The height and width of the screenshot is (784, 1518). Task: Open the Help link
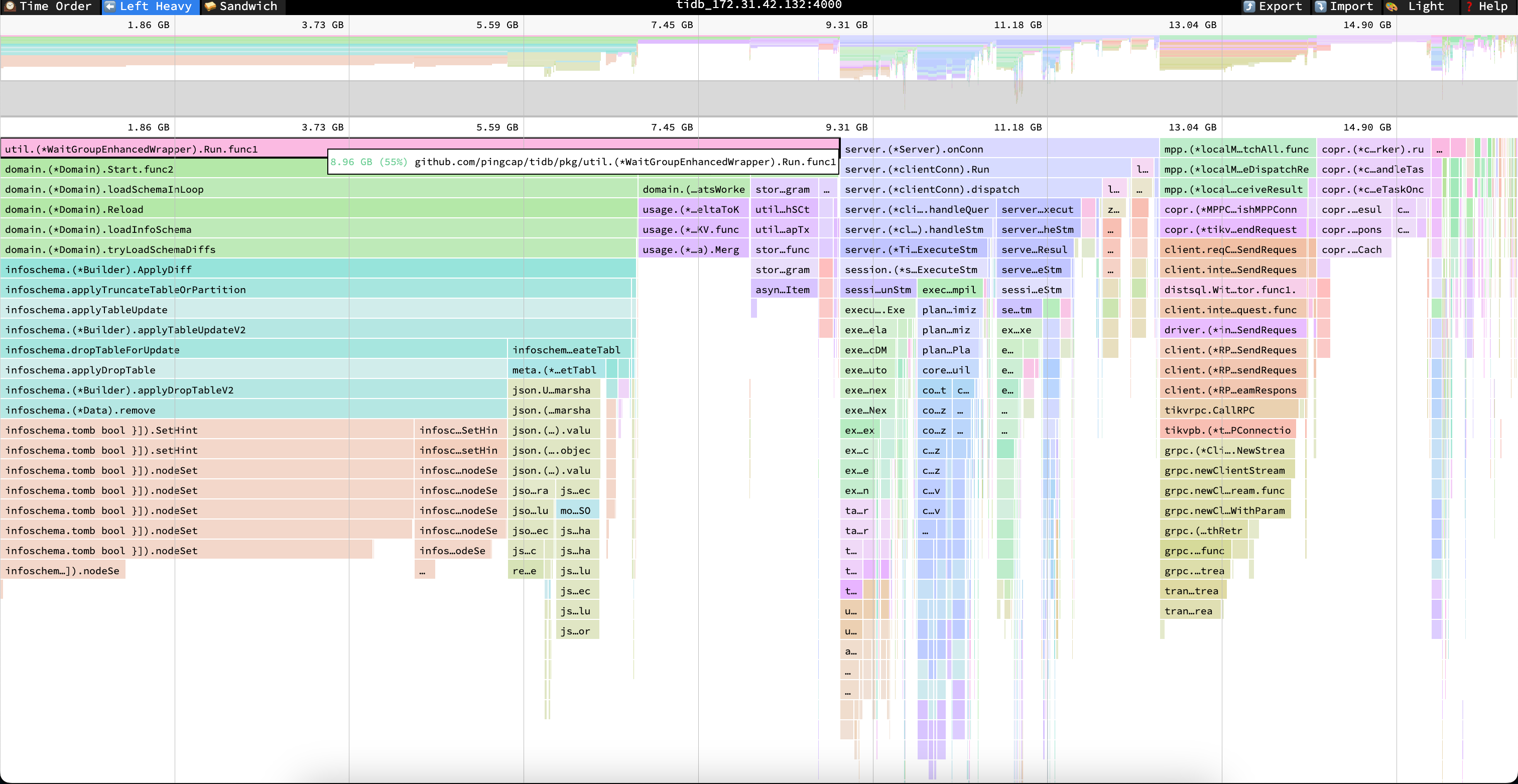tap(1493, 7)
